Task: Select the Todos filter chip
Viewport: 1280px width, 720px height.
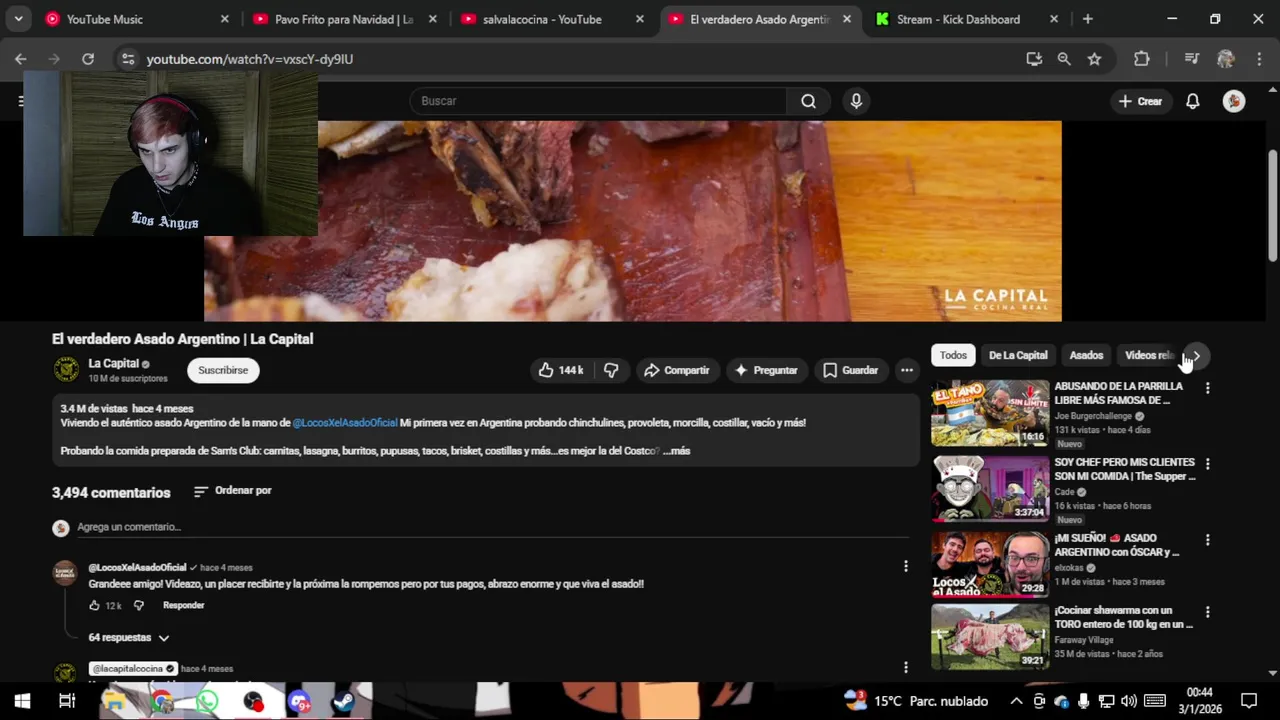Action: pos(953,355)
